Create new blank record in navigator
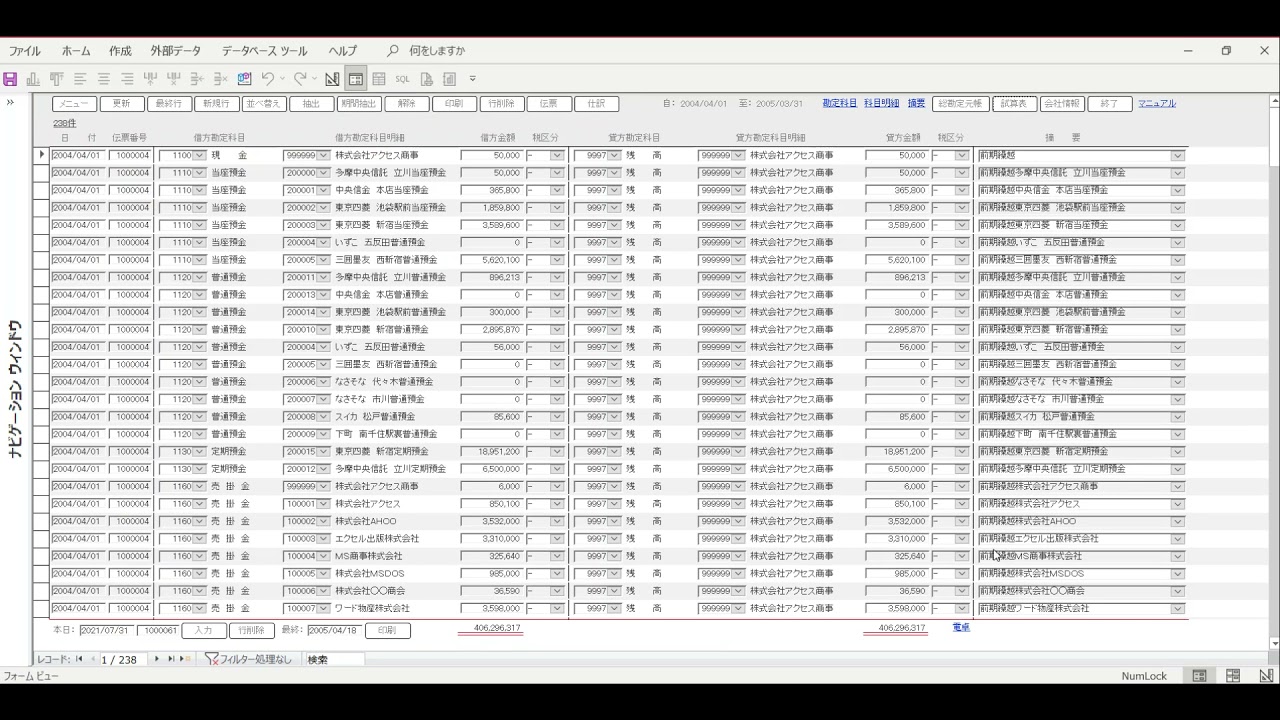 [184, 659]
